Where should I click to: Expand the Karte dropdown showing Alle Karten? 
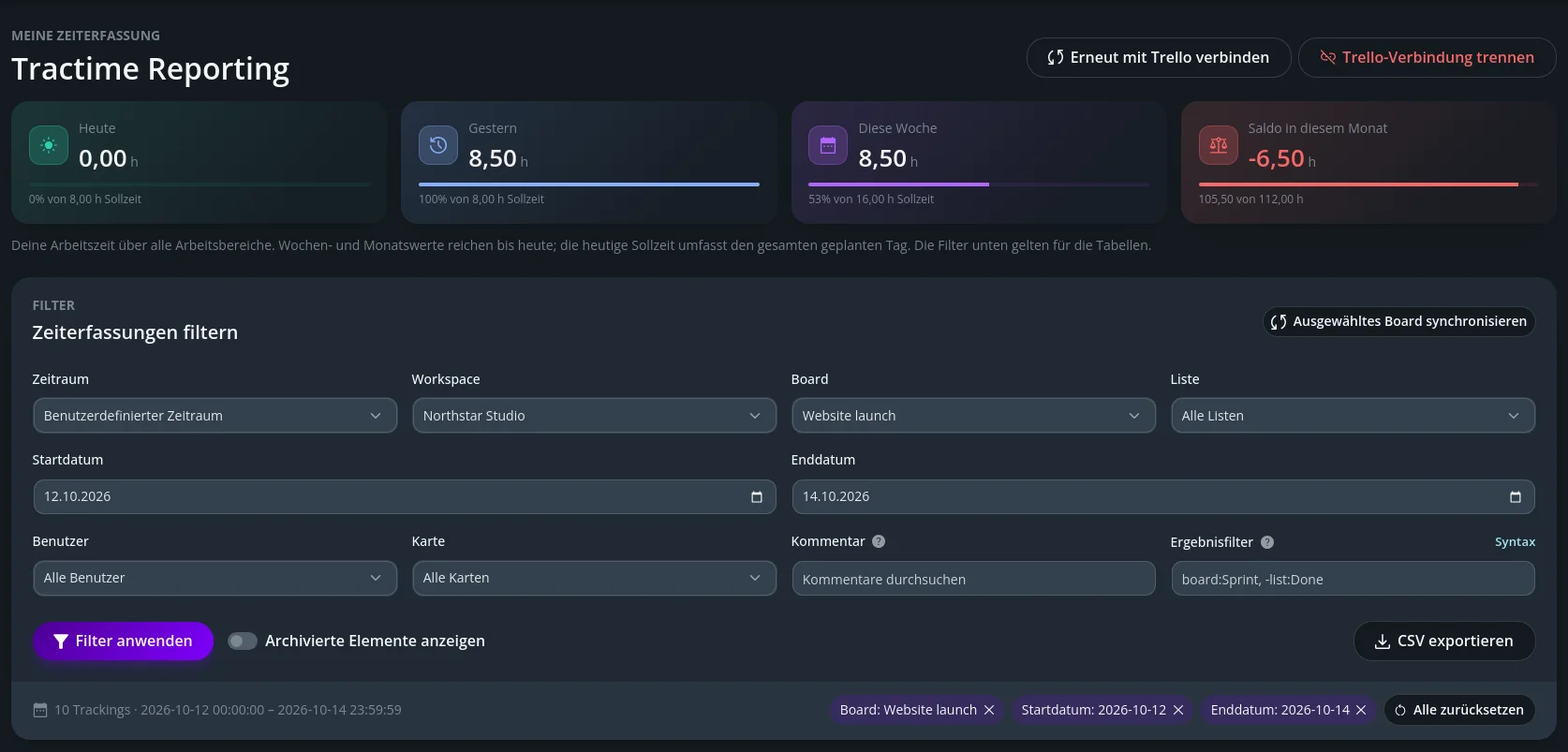click(594, 578)
